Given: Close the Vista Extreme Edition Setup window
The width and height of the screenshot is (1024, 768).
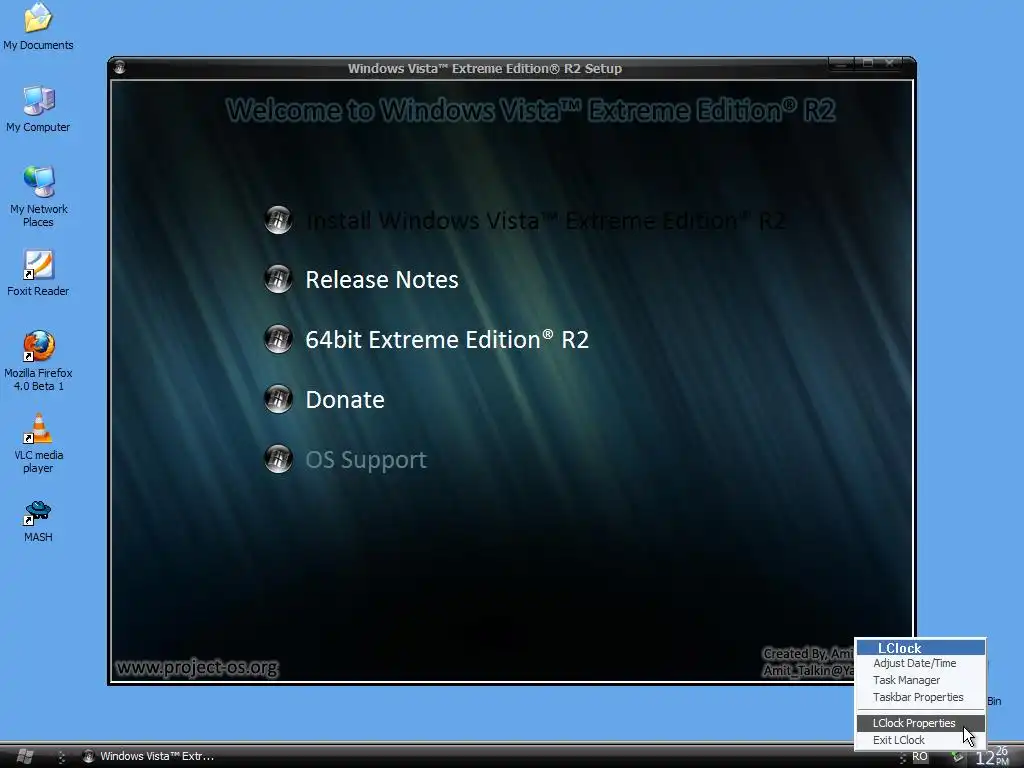Looking at the screenshot, I should click(890, 63).
